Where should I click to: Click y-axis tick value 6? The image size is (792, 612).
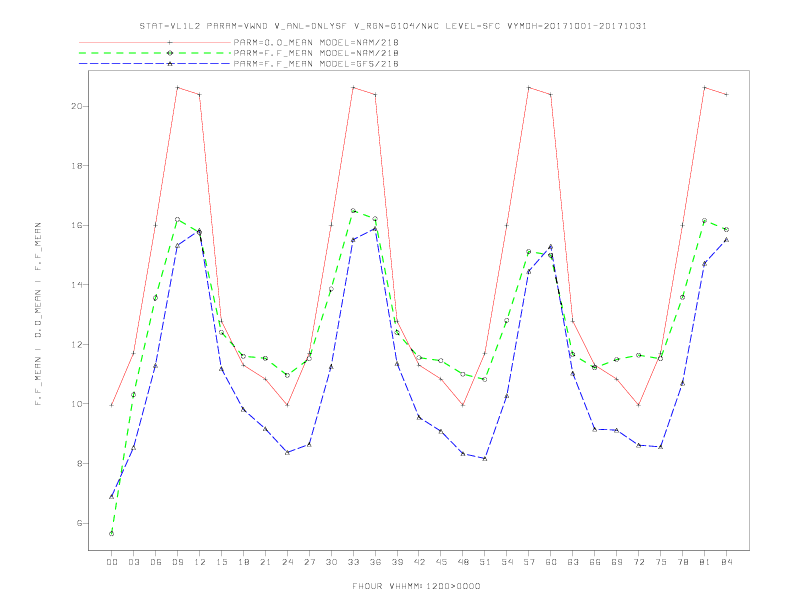(80, 523)
